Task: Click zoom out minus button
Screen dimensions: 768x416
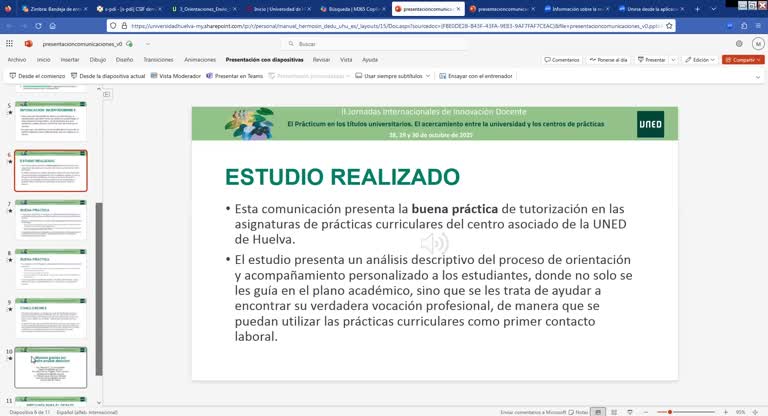Action: pyautogui.click(x=646, y=412)
